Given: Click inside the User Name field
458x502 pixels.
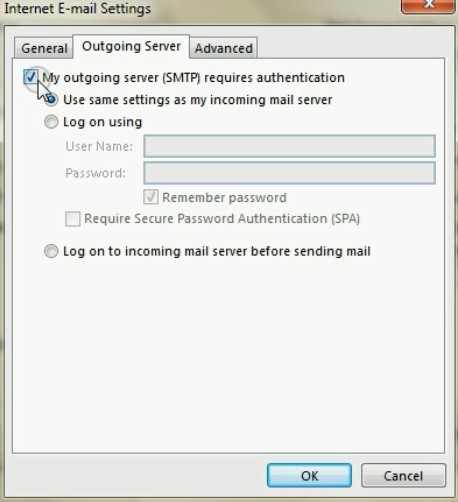Looking at the screenshot, I should tap(289, 146).
